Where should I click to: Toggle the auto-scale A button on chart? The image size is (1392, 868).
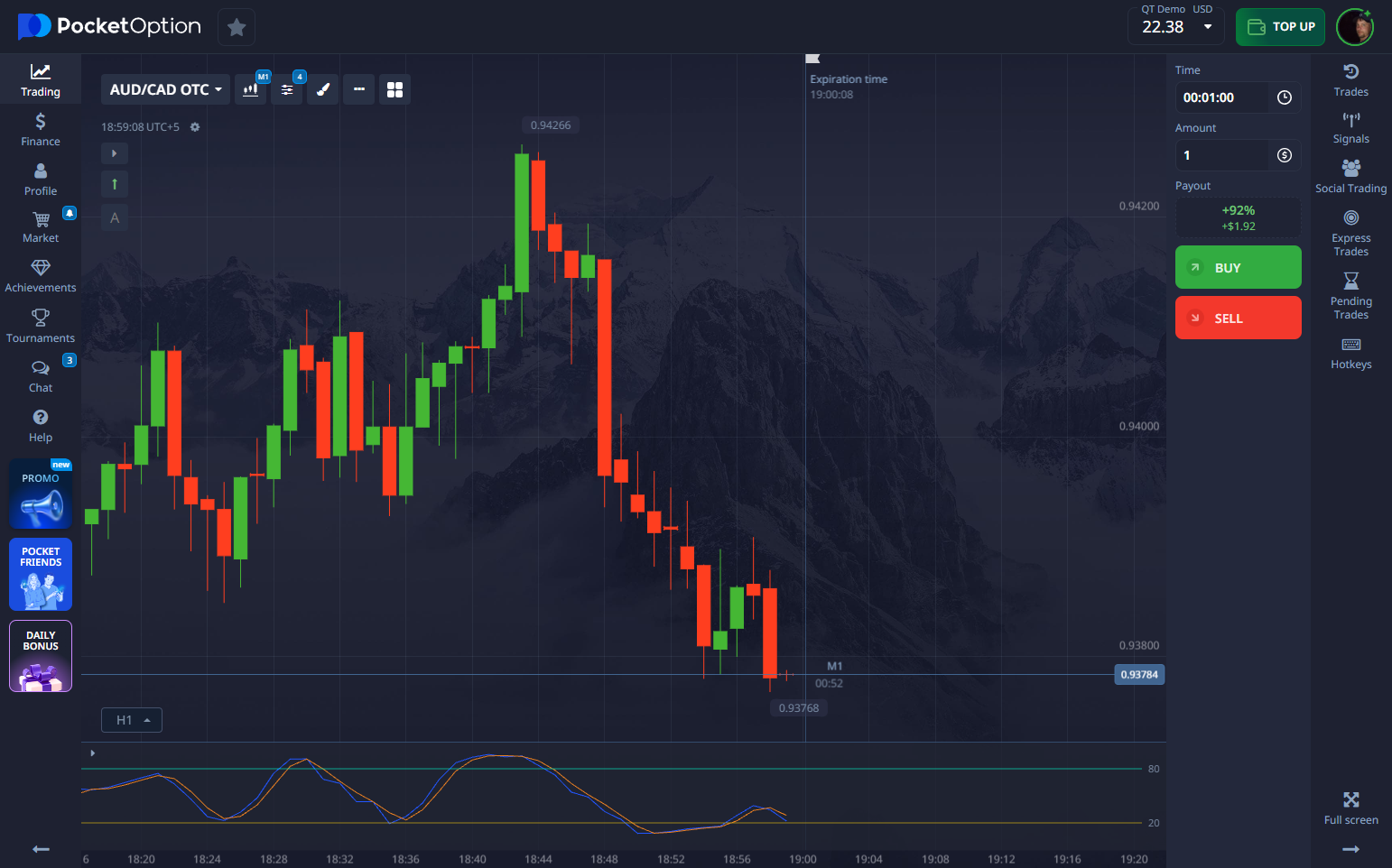tap(115, 217)
